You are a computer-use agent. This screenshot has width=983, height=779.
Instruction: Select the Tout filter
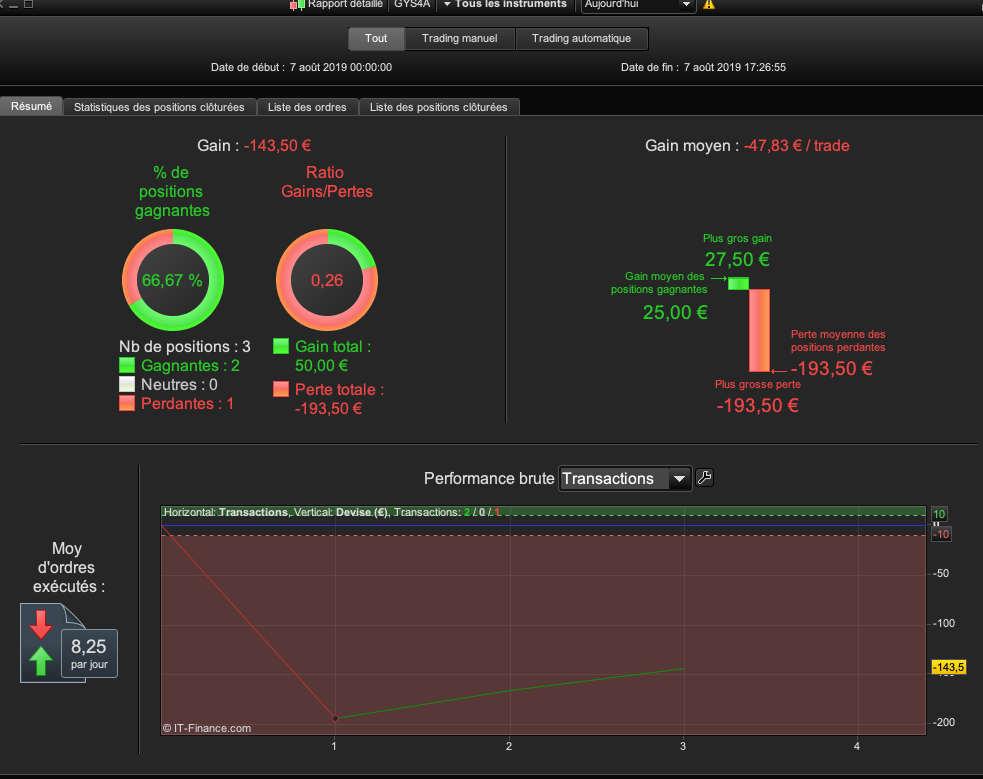click(376, 38)
